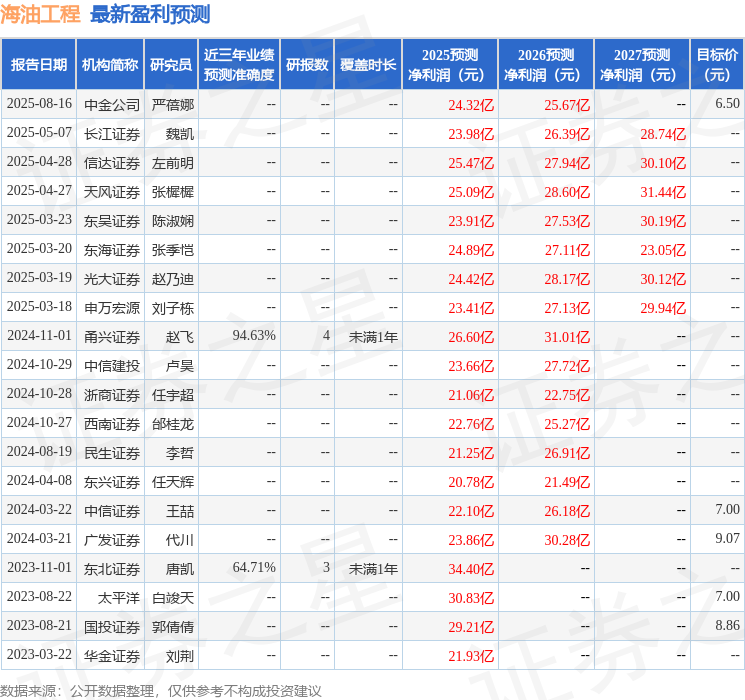Viewport: 745px width, 700px height.
Task: Select institution 中信证券
Action: coord(112,511)
